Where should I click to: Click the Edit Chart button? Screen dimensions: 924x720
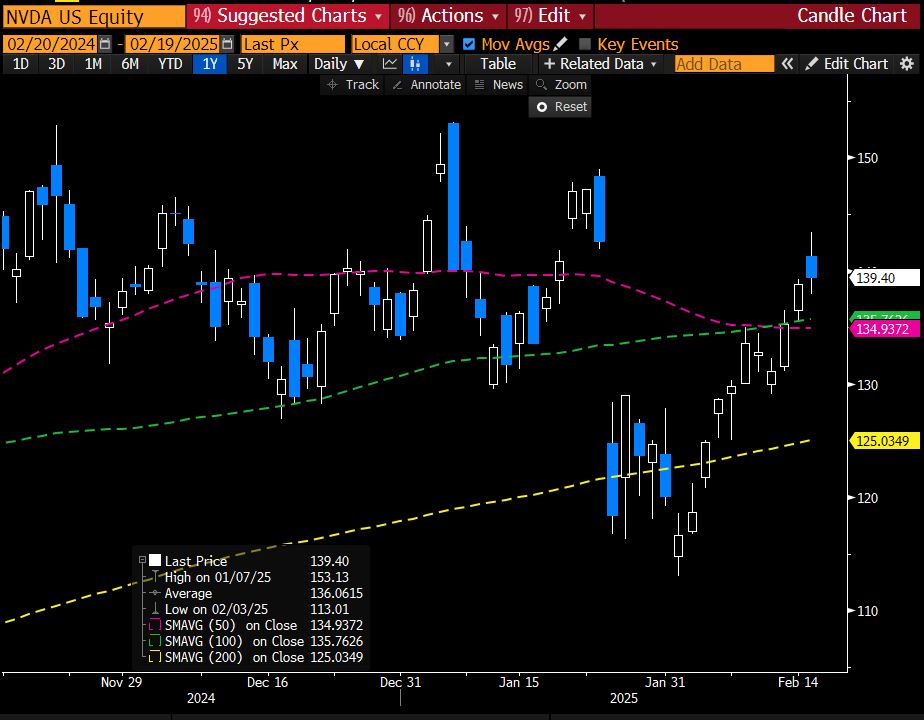tap(847, 64)
